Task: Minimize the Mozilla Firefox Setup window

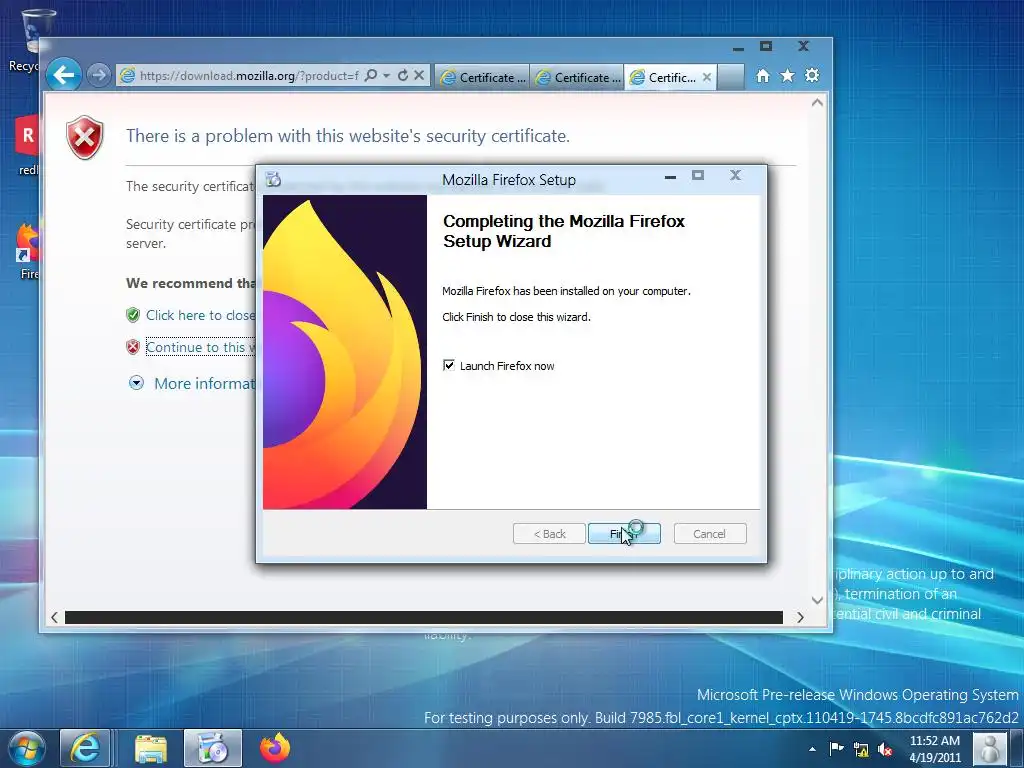Action: [670, 176]
